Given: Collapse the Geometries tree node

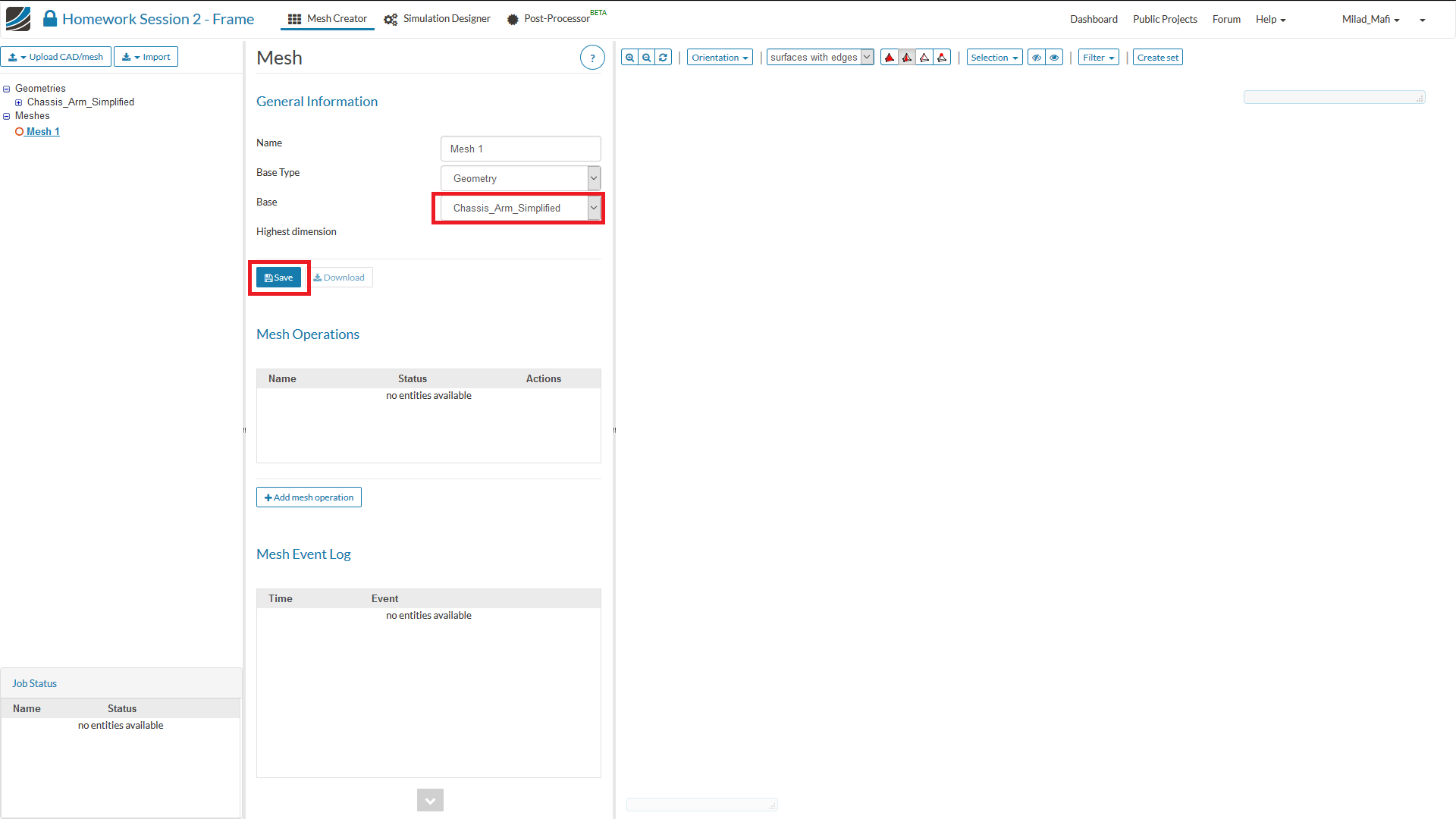Looking at the screenshot, I should point(7,89).
